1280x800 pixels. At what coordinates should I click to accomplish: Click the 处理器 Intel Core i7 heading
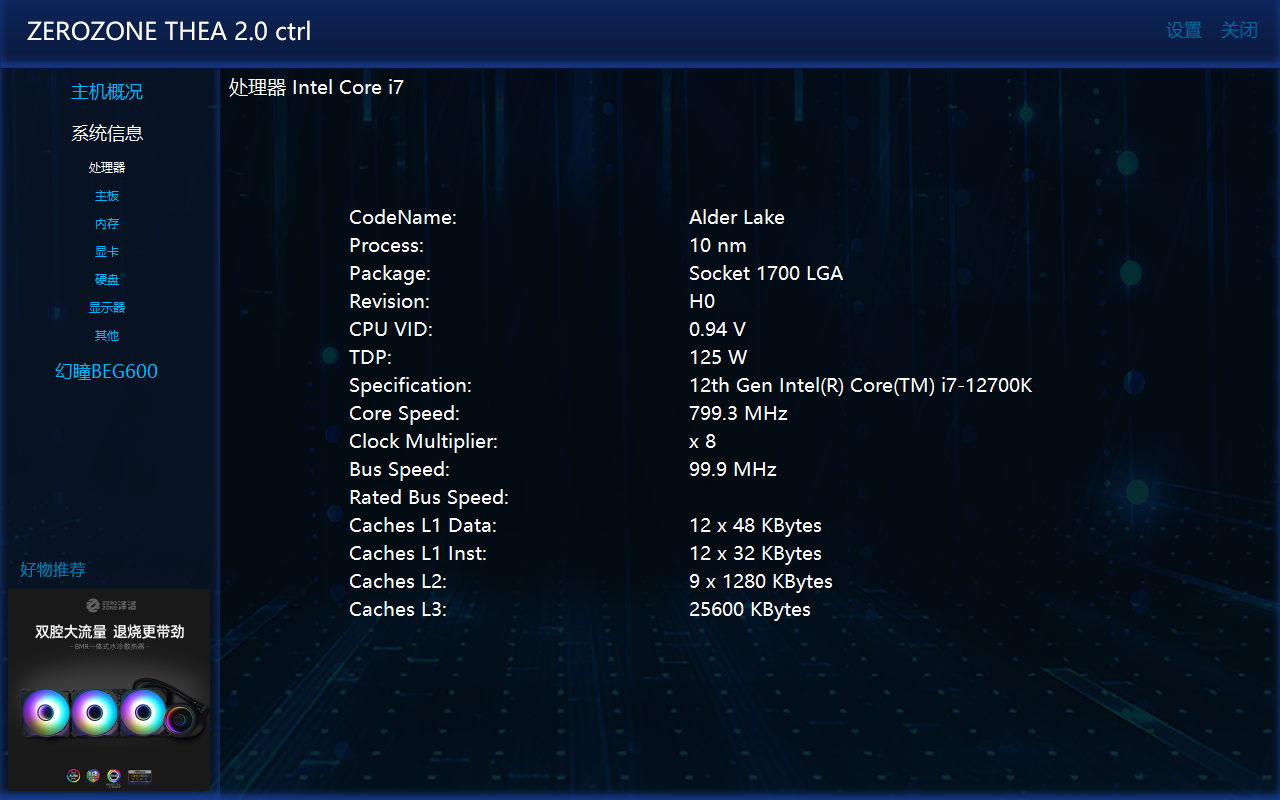[316, 87]
